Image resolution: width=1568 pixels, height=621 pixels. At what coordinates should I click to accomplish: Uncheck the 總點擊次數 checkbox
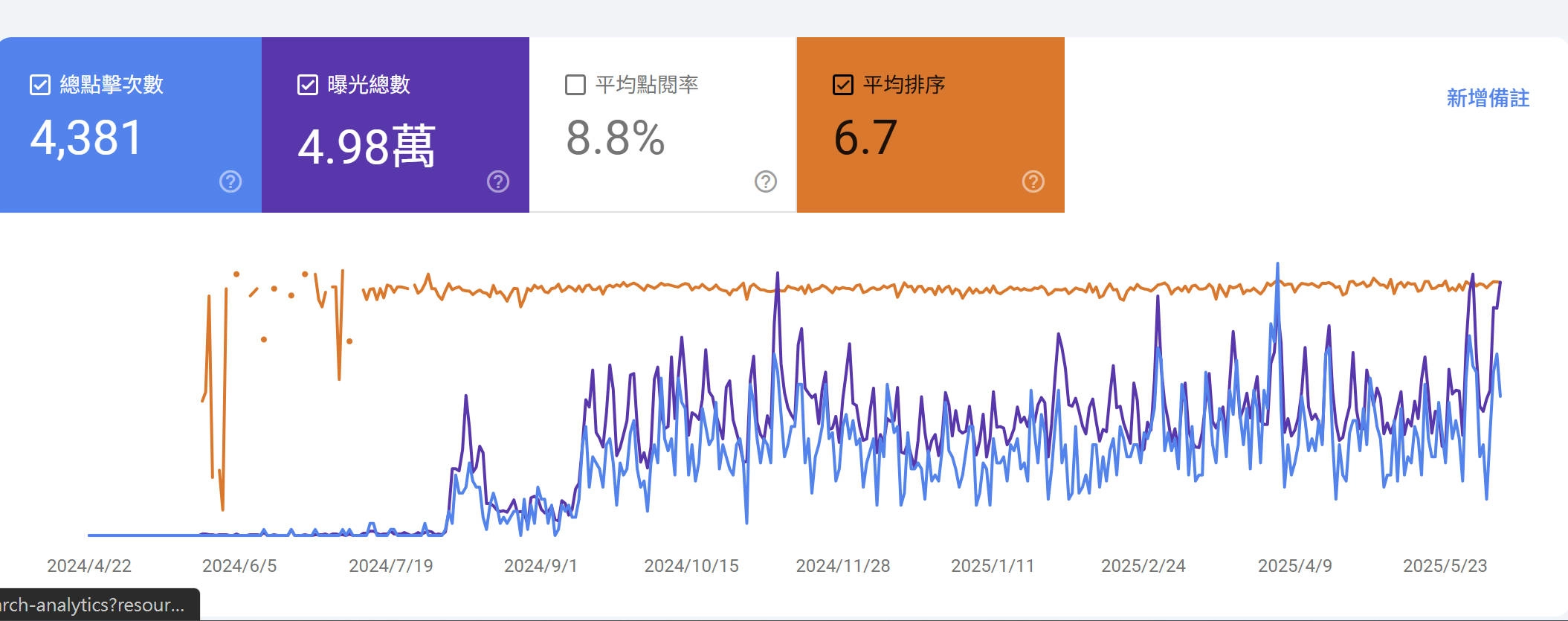tap(40, 85)
